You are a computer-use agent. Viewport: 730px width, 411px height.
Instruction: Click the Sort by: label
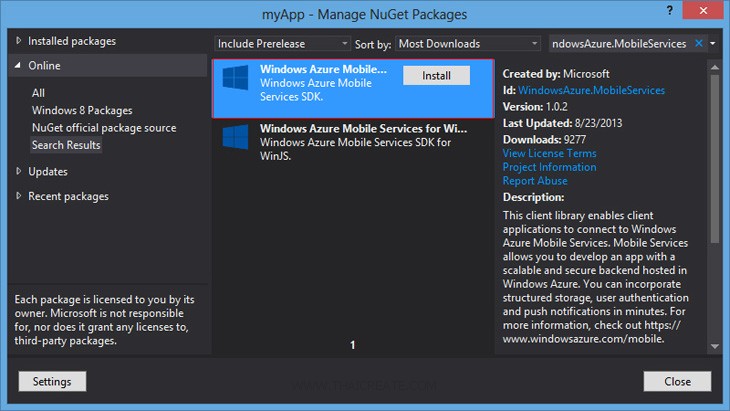[373, 44]
